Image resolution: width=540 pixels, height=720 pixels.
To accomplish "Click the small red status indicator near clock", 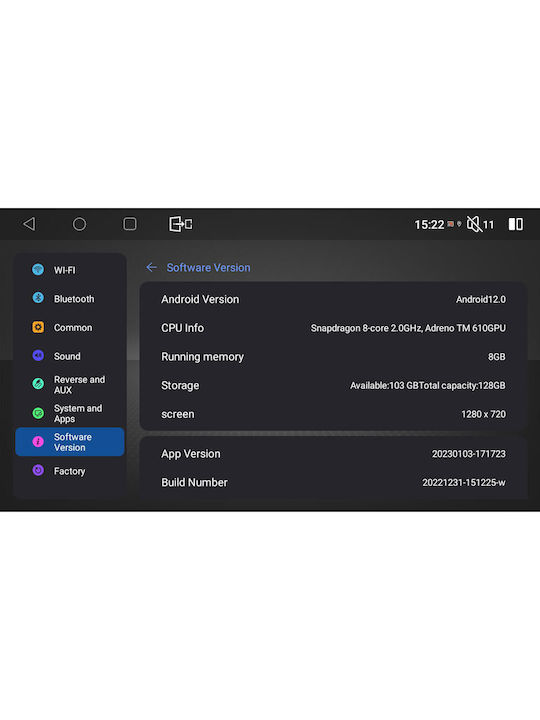I will [x=451, y=224].
